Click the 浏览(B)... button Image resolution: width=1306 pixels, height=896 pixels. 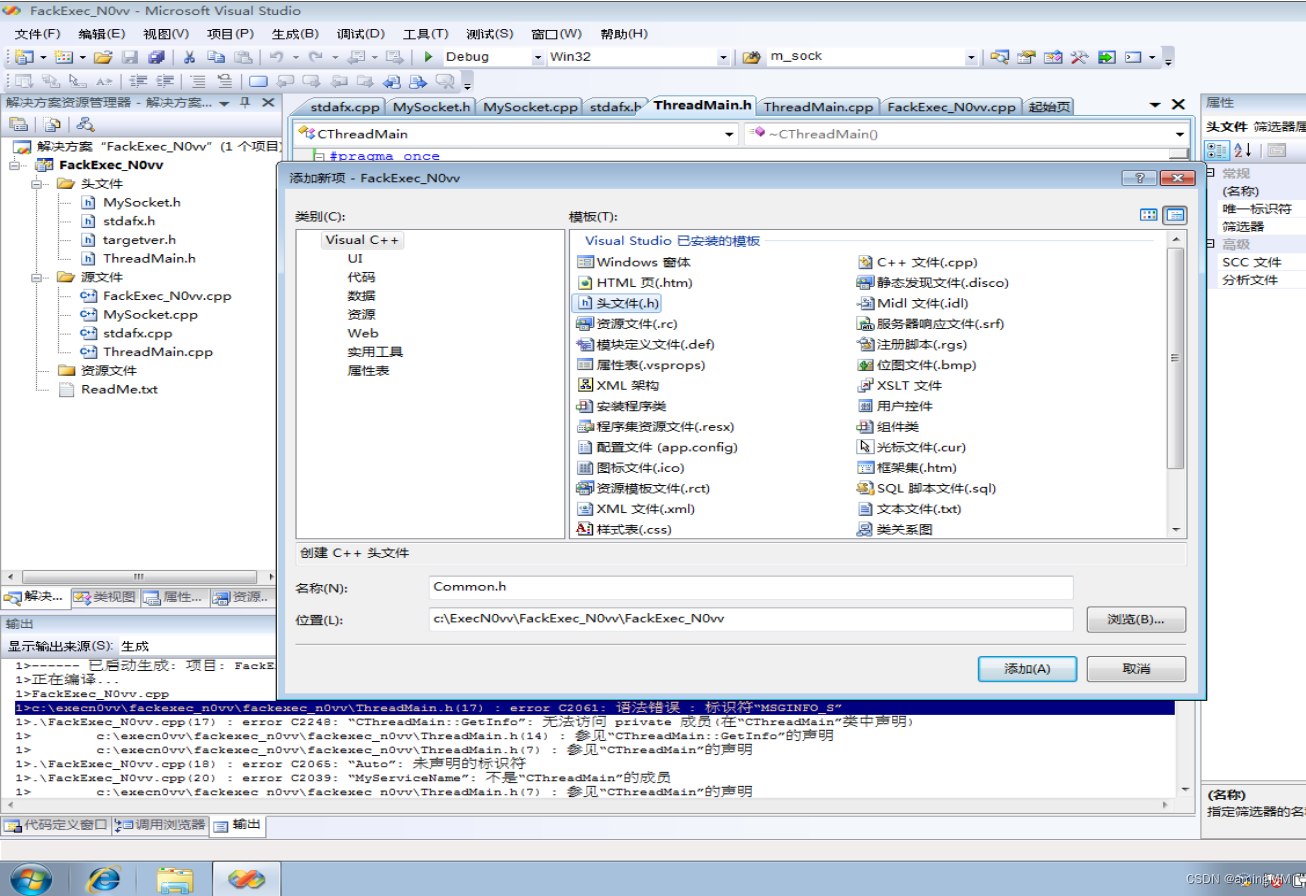click(1136, 619)
